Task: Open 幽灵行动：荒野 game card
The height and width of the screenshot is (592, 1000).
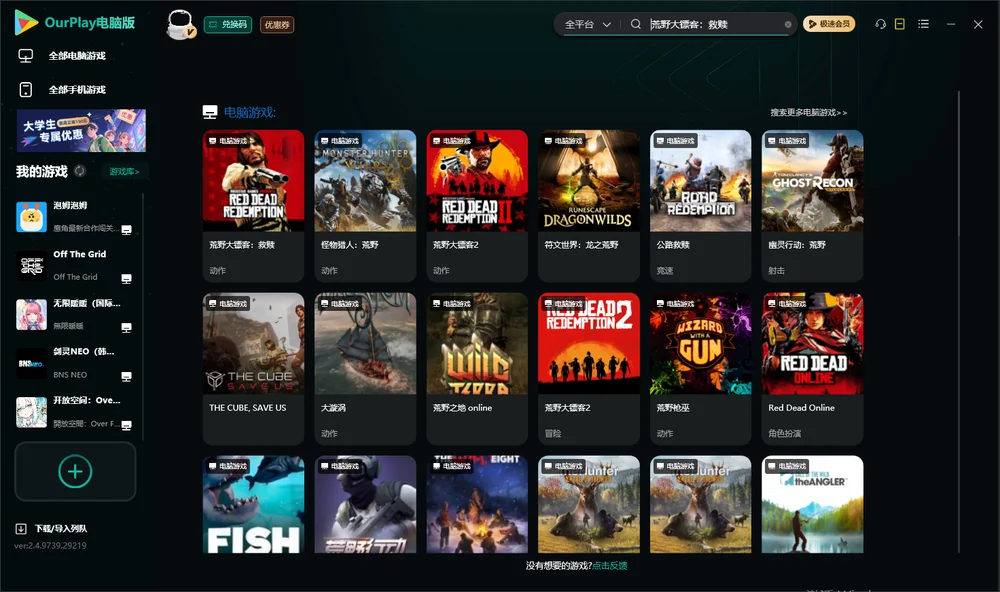Action: [812, 205]
